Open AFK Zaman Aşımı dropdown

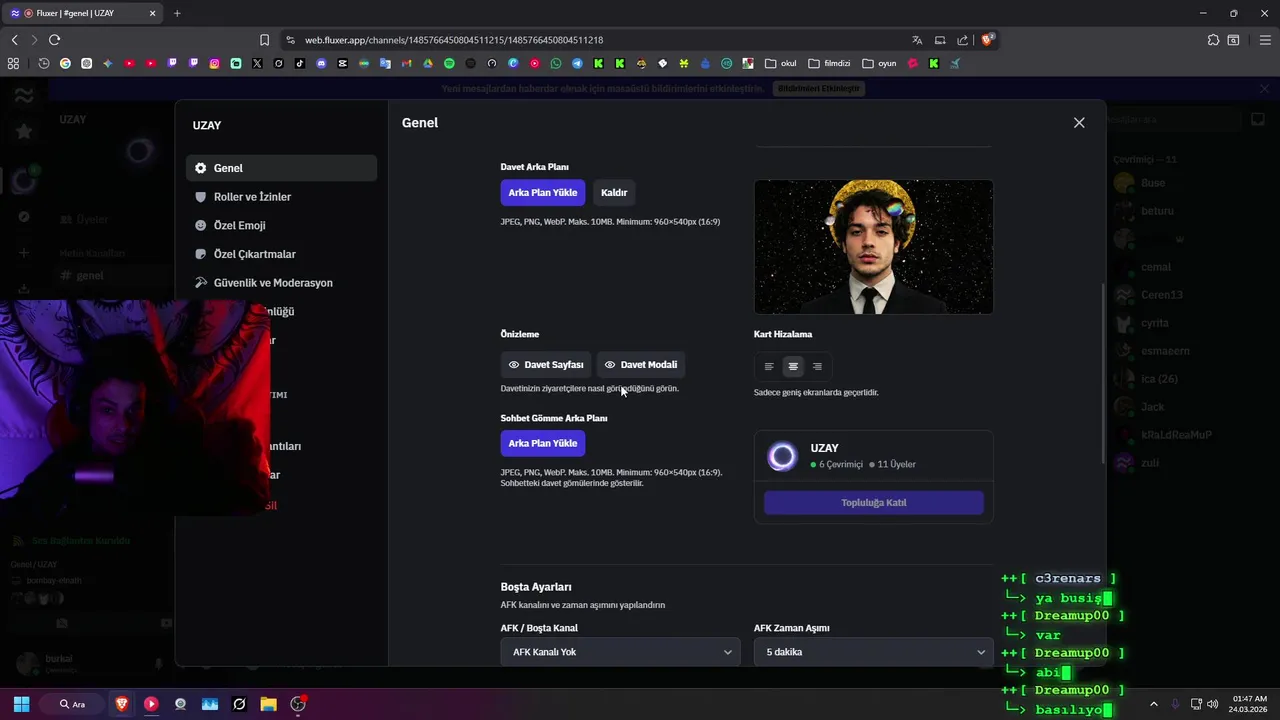pyautogui.click(x=873, y=652)
